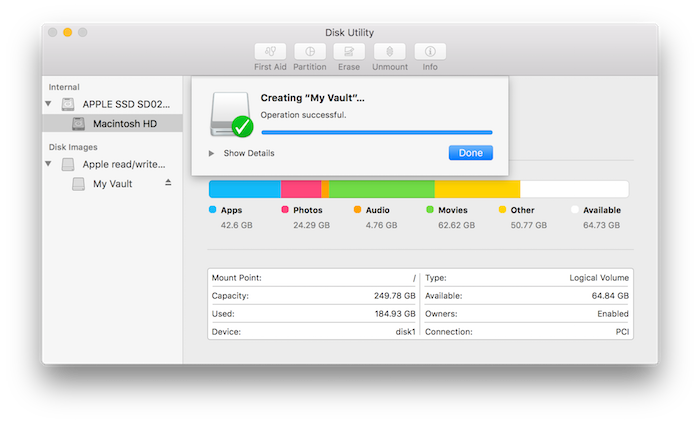Click the Operation successful message
700x424 pixels.
click(304, 115)
